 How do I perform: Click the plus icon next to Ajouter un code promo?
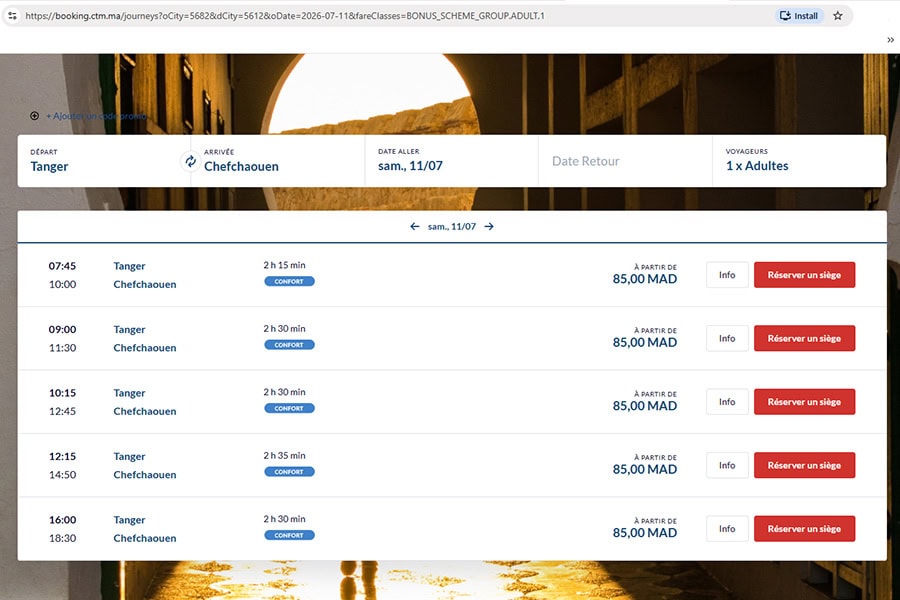click(x=34, y=116)
